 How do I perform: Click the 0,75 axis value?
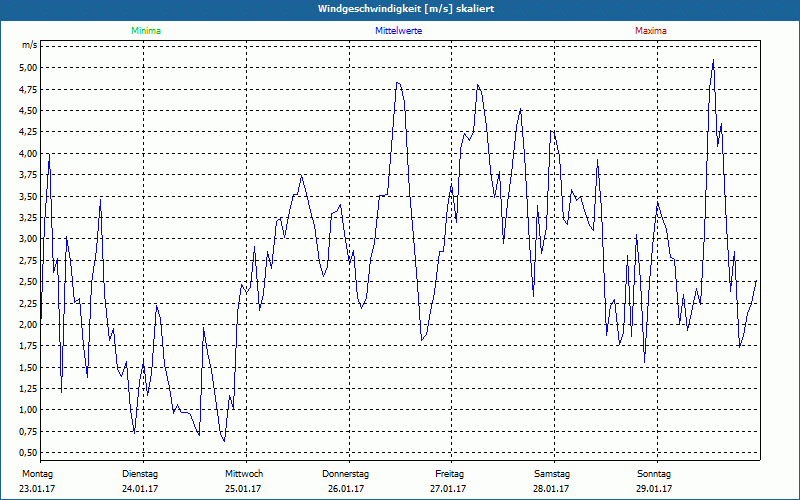point(29,431)
